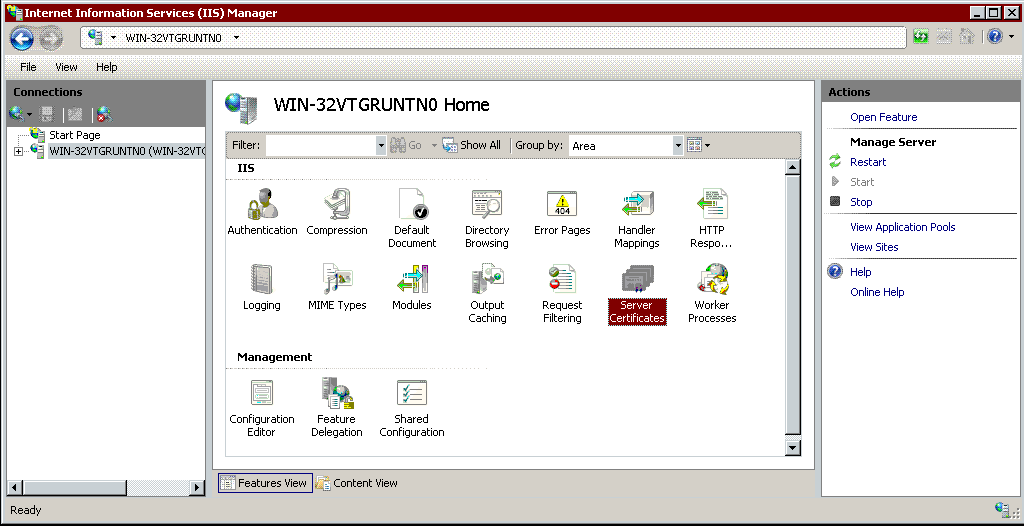
Task: Select the Server Certificates feature
Action: pyautogui.click(x=637, y=294)
